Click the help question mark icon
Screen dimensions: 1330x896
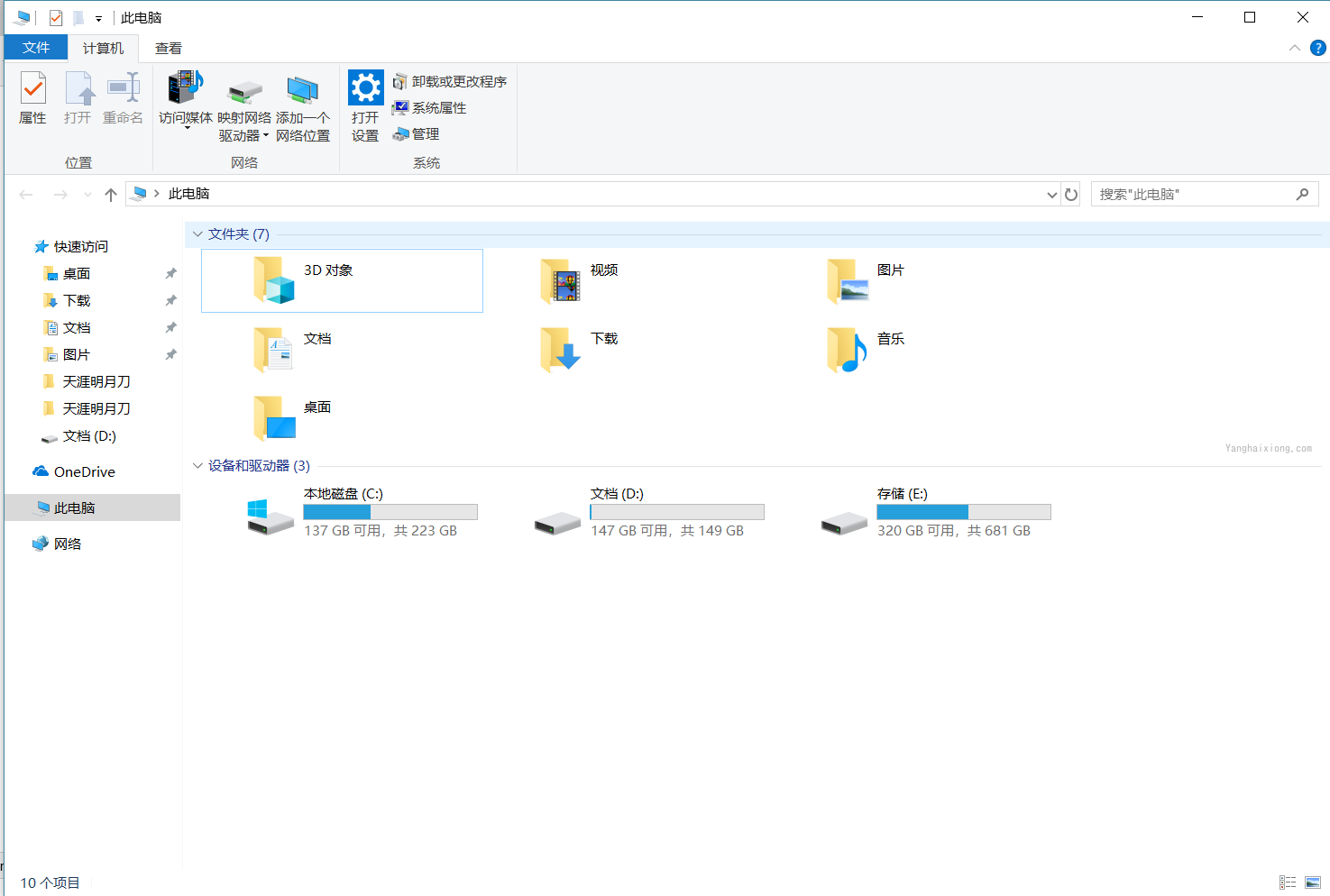(1317, 48)
